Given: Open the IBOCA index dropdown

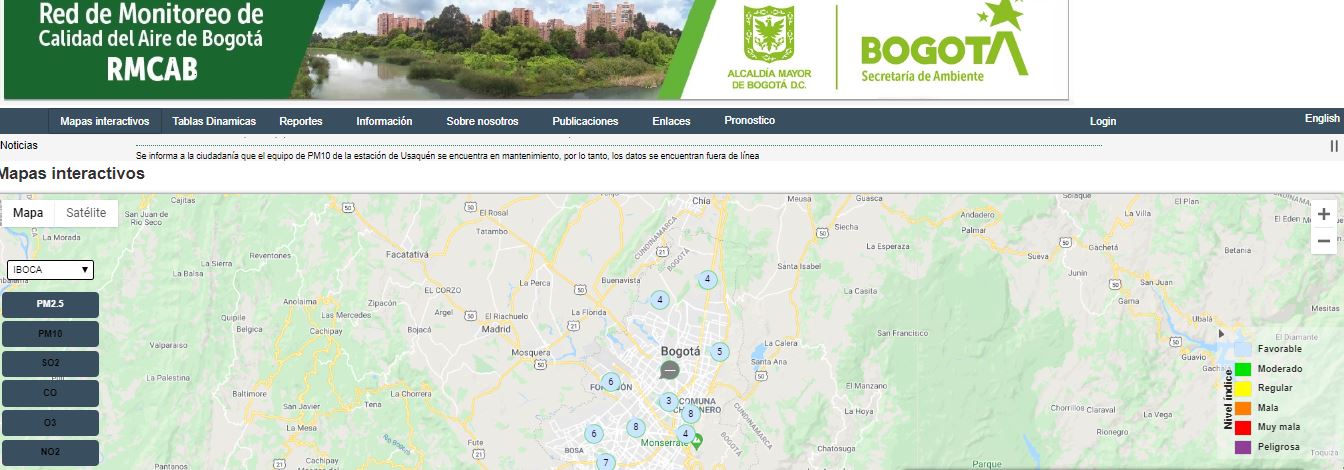Looking at the screenshot, I should tap(50, 270).
